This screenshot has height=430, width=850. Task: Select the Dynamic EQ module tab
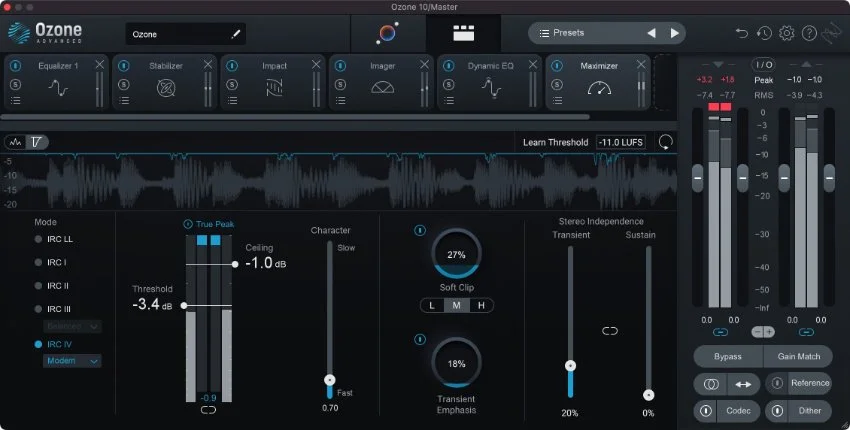[490, 82]
